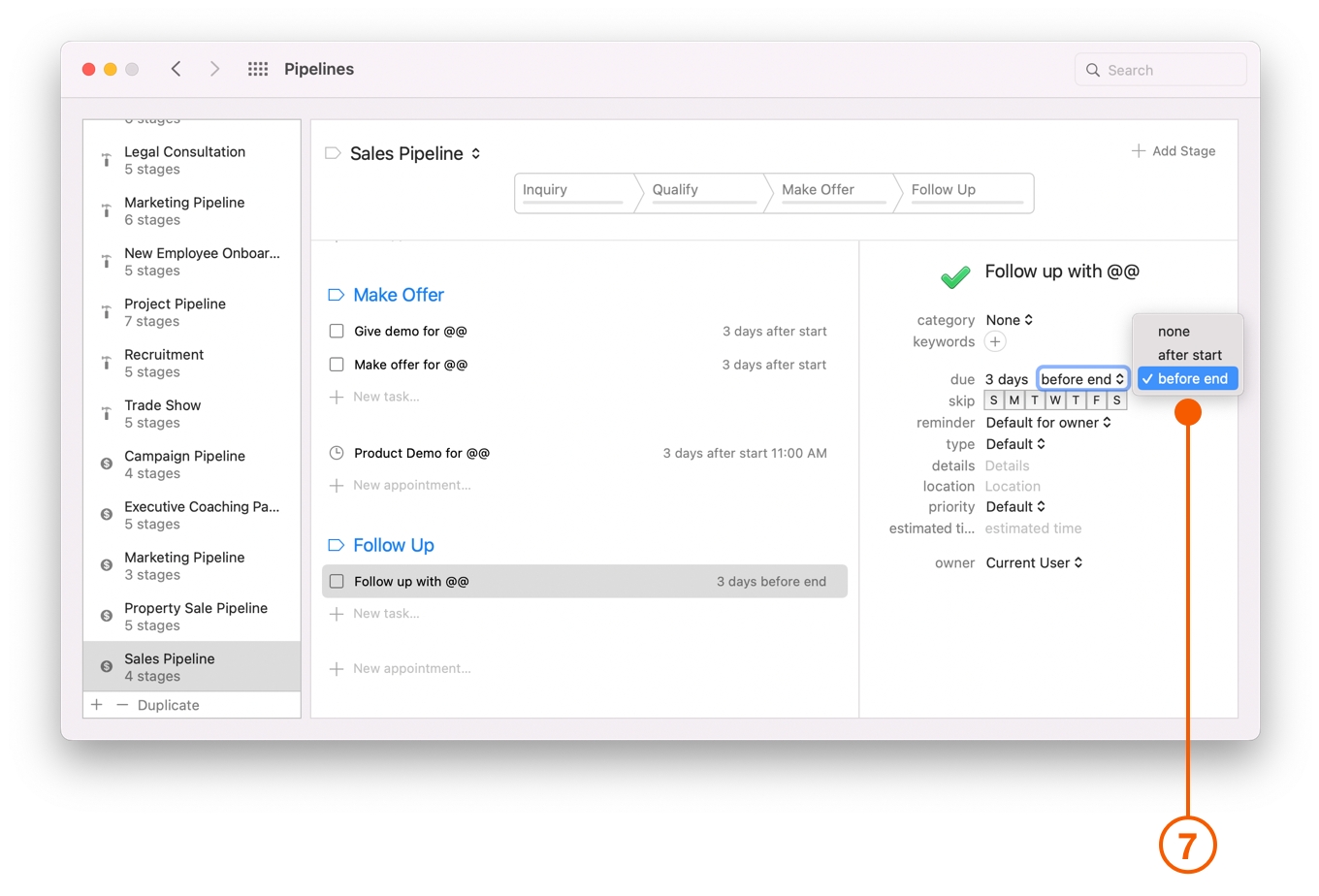
Task: Check the Give demo for @@ task checkbox
Action: 336,331
